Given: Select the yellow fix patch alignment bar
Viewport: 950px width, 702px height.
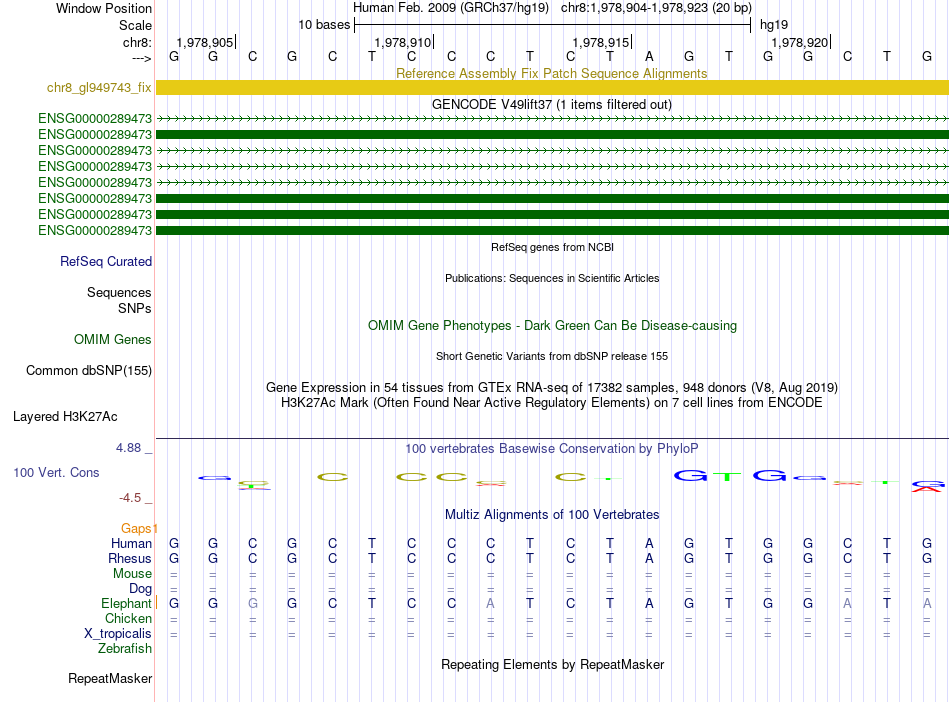Looking at the screenshot, I should tap(553, 88).
